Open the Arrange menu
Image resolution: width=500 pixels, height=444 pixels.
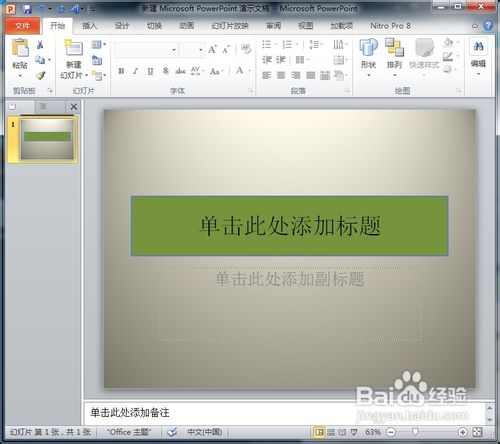click(394, 57)
